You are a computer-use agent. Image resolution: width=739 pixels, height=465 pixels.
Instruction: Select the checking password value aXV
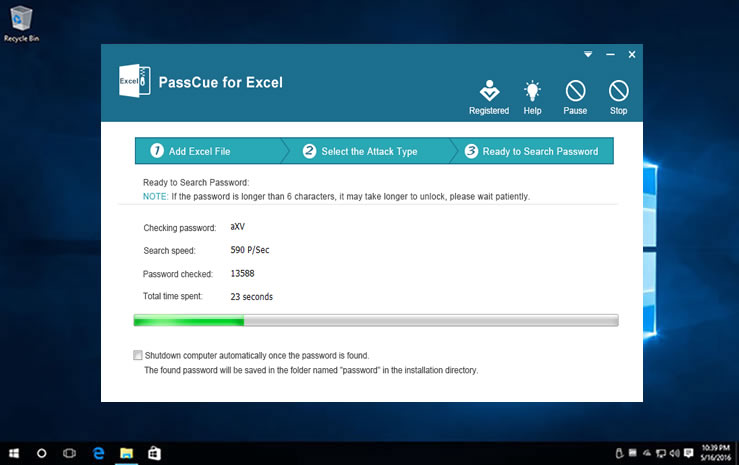click(x=238, y=227)
